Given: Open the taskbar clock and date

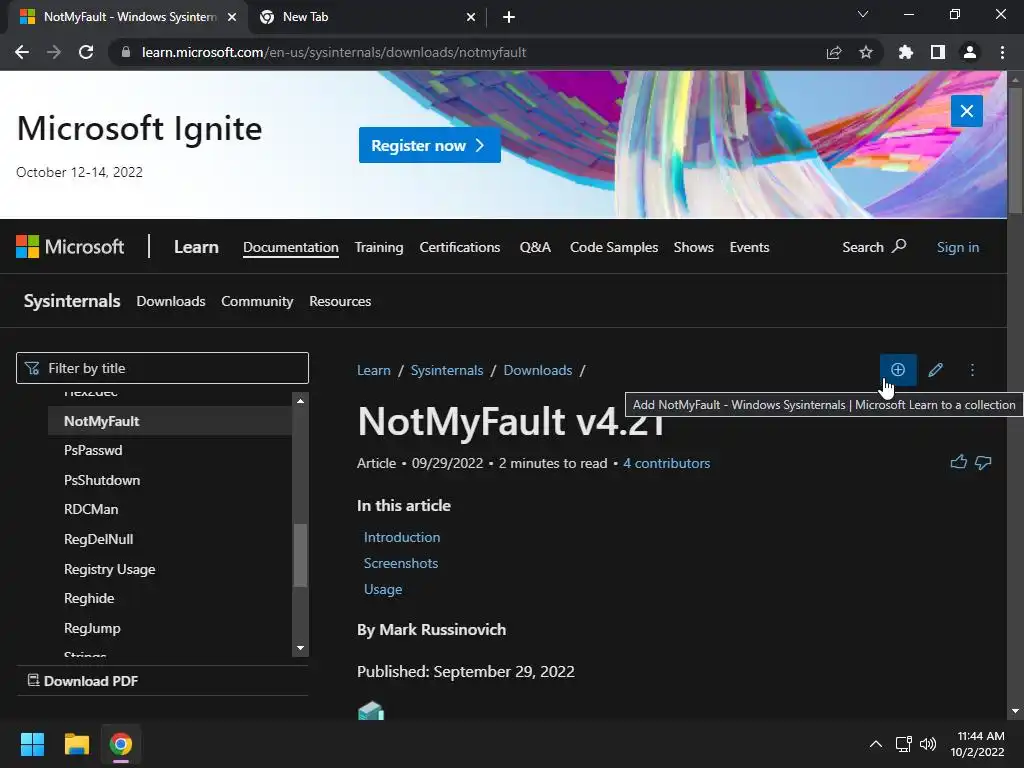Looking at the screenshot, I should coord(977,744).
